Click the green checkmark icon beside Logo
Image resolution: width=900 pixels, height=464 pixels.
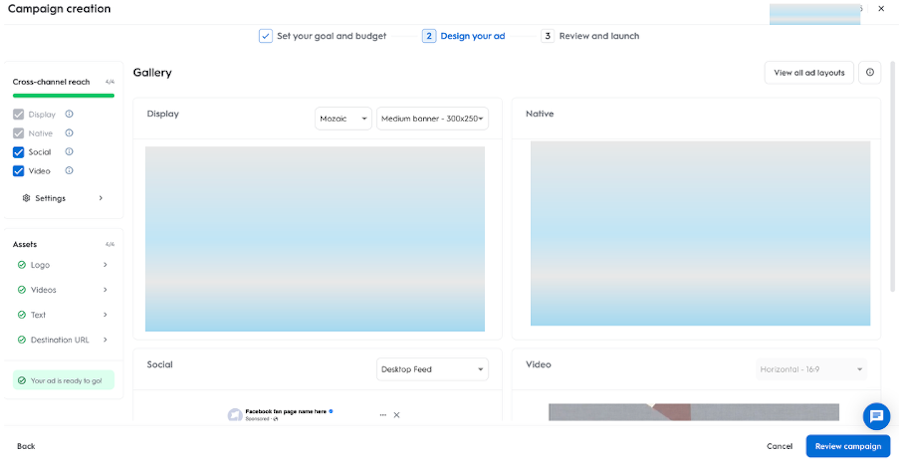(22, 265)
